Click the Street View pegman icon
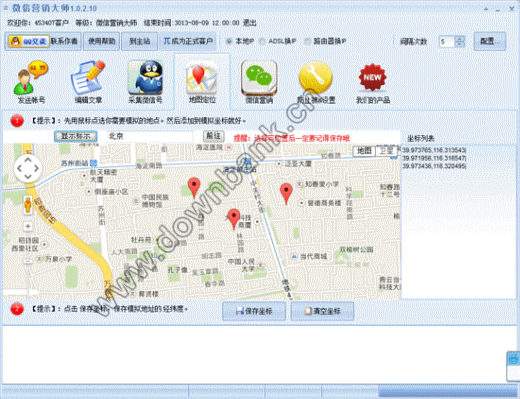Screen dimensions: 520x399 (28, 204)
